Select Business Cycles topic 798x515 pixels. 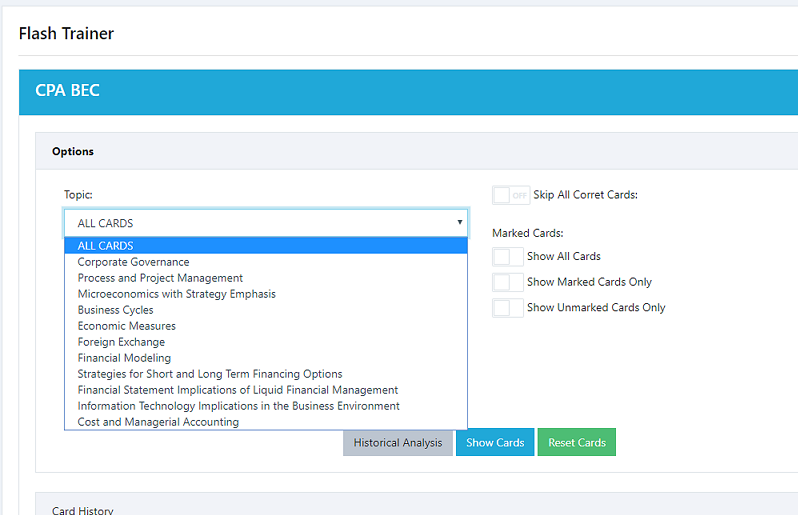tap(266, 310)
